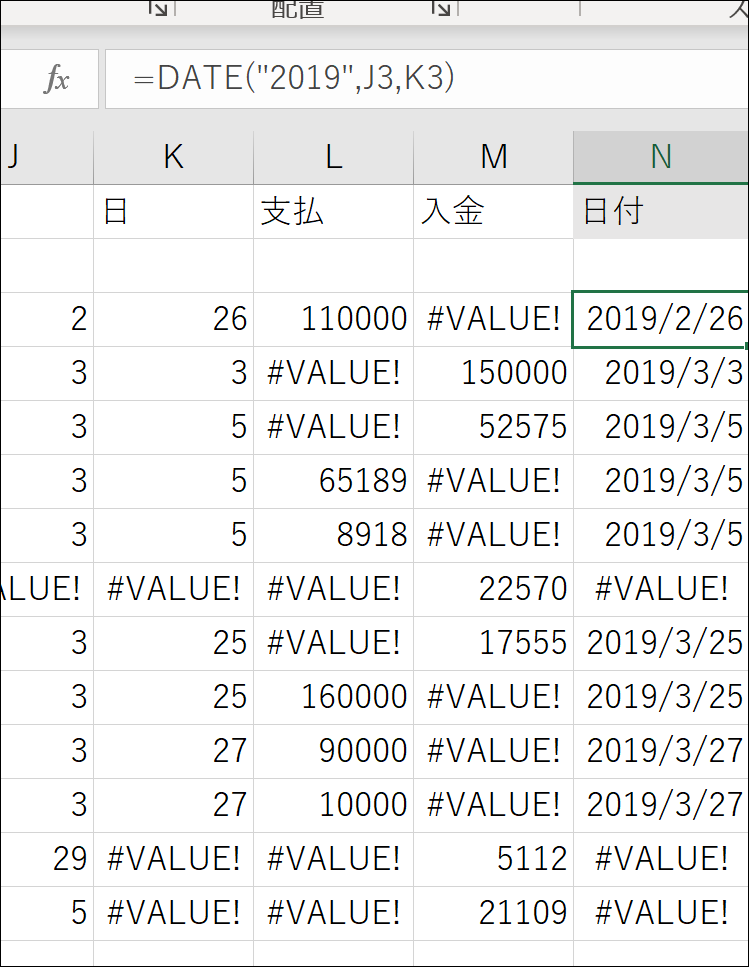Screen dimensions: 749x967
Task: Select the cell containing 52575
Action: click(x=493, y=427)
